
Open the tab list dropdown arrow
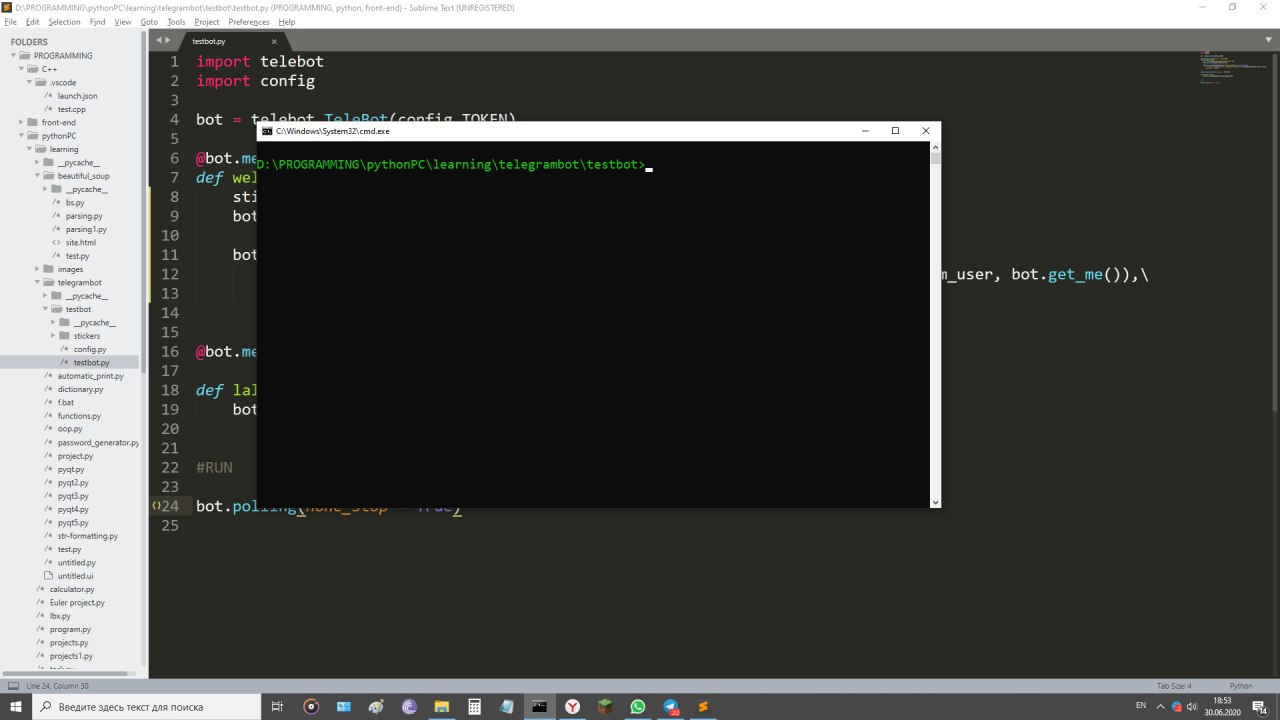pos(1267,41)
